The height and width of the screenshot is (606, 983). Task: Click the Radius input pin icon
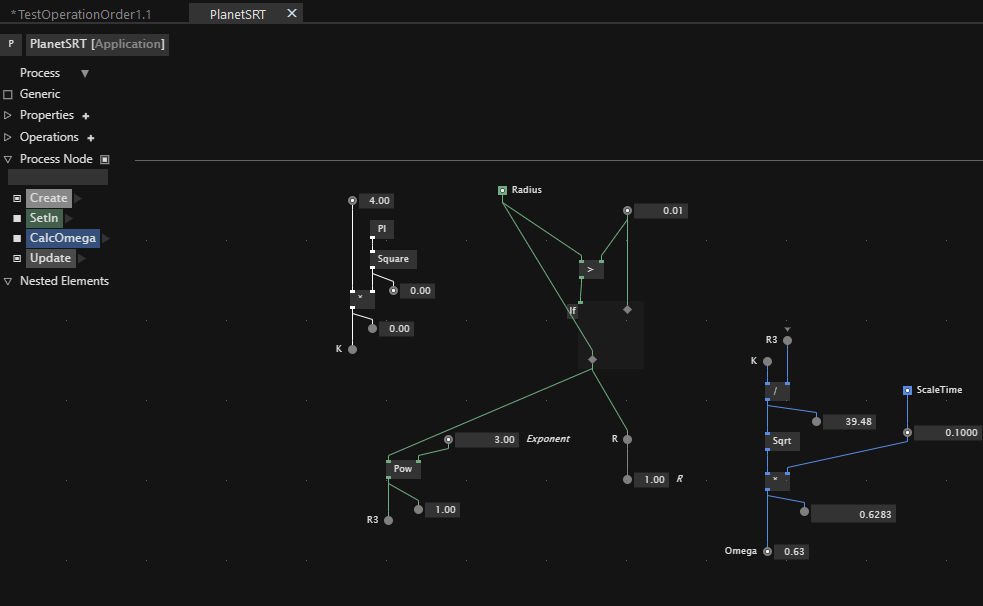point(503,190)
